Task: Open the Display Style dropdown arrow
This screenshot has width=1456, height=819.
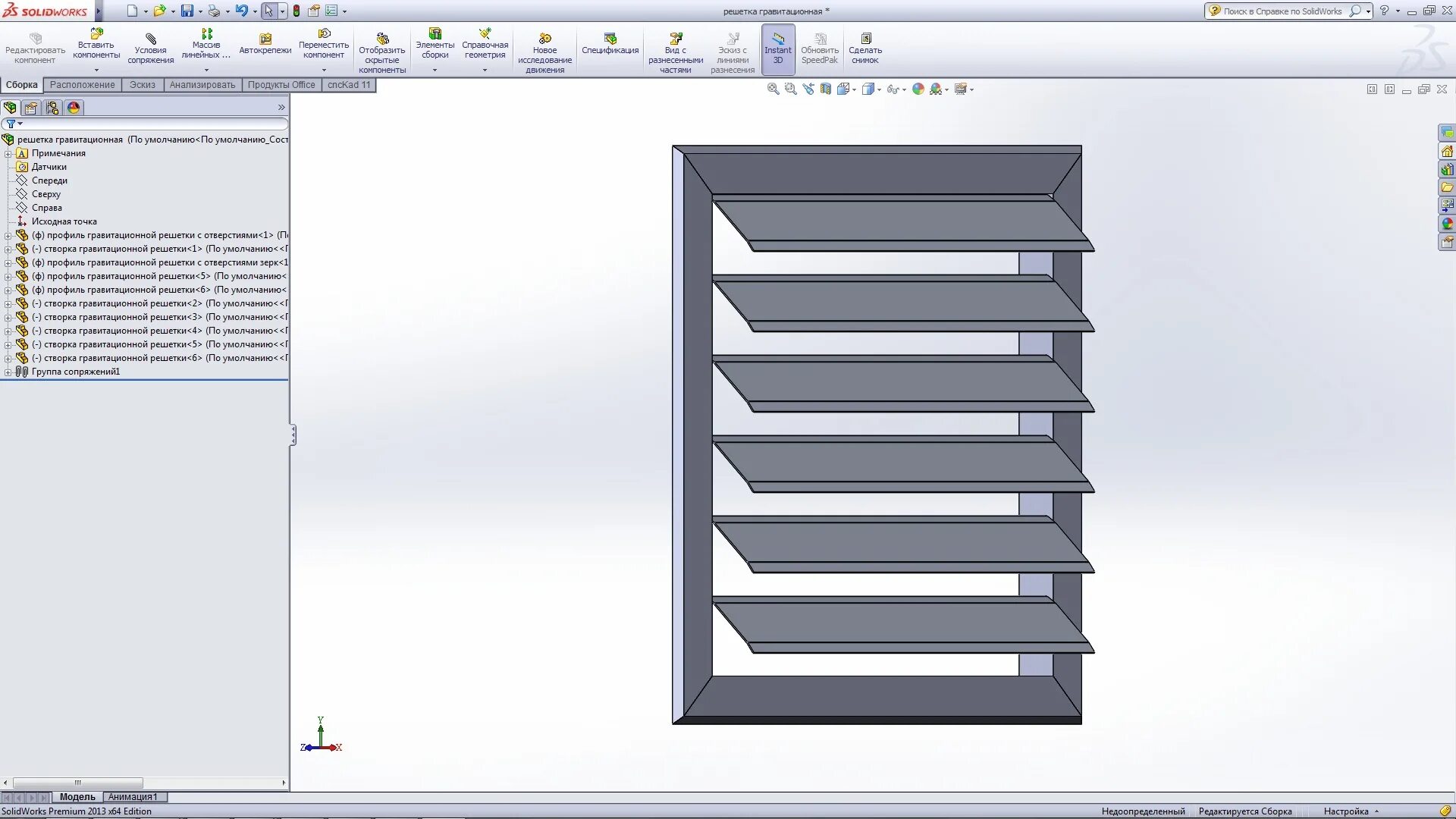Action: [879, 90]
